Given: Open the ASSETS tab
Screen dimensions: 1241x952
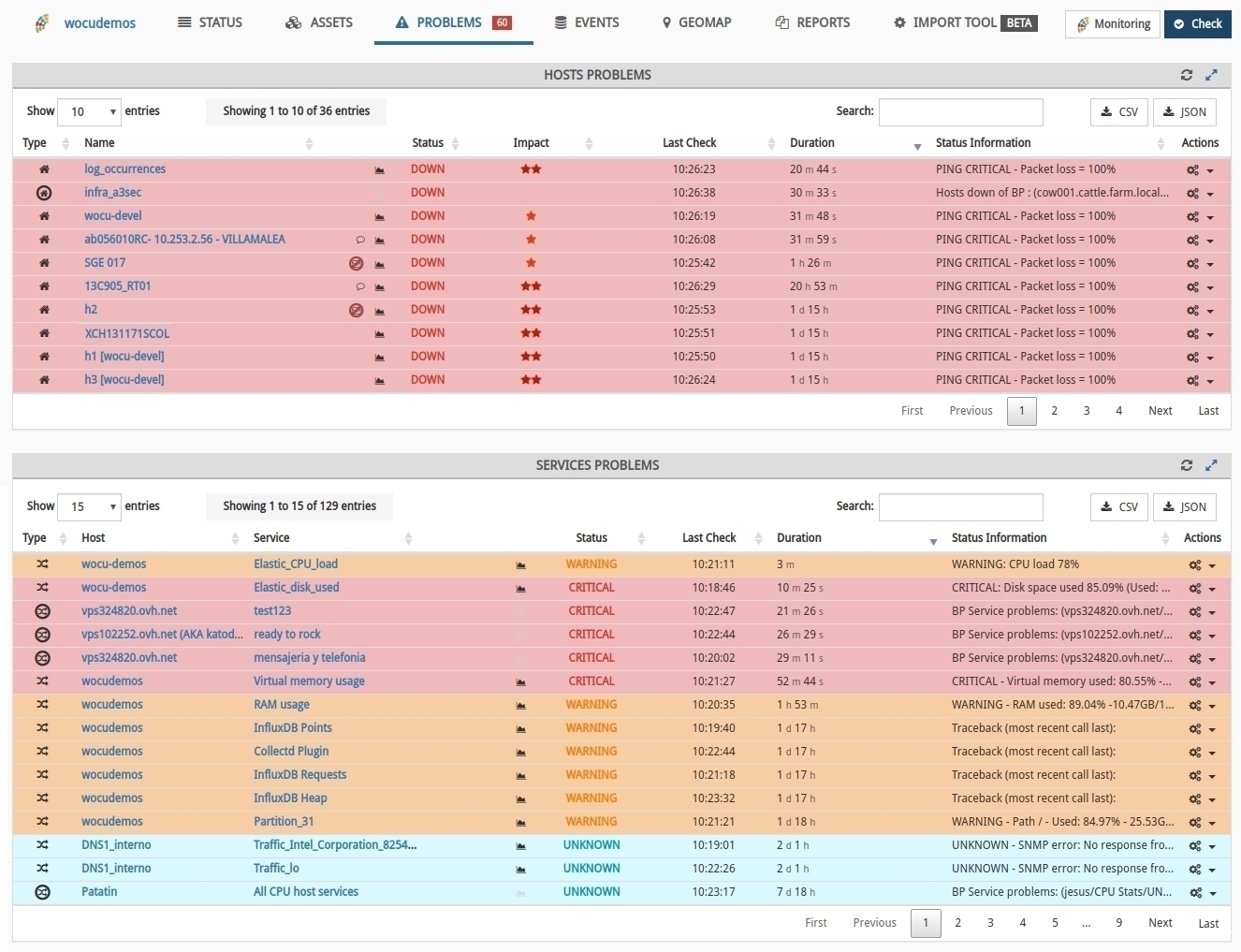Looking at the screenshot, I should tap(319, 22).
